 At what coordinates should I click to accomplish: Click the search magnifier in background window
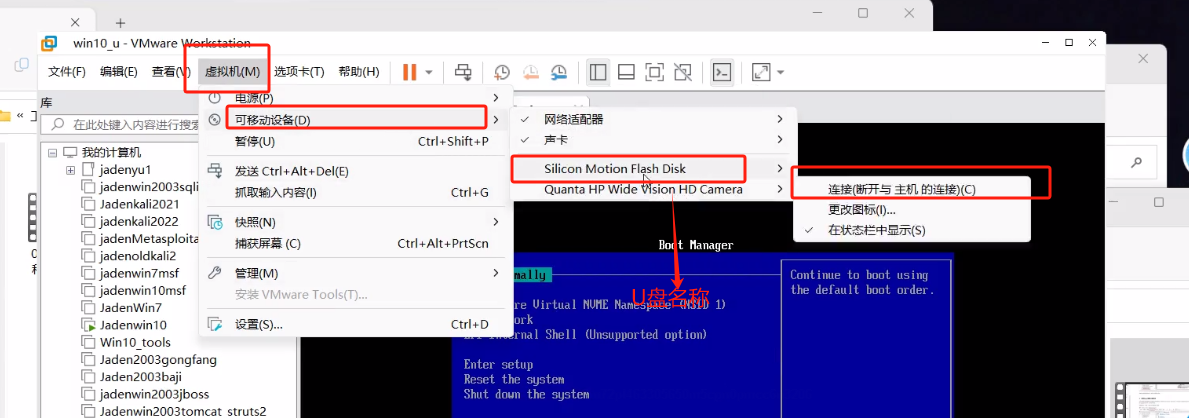click(x=1137, y=162)
